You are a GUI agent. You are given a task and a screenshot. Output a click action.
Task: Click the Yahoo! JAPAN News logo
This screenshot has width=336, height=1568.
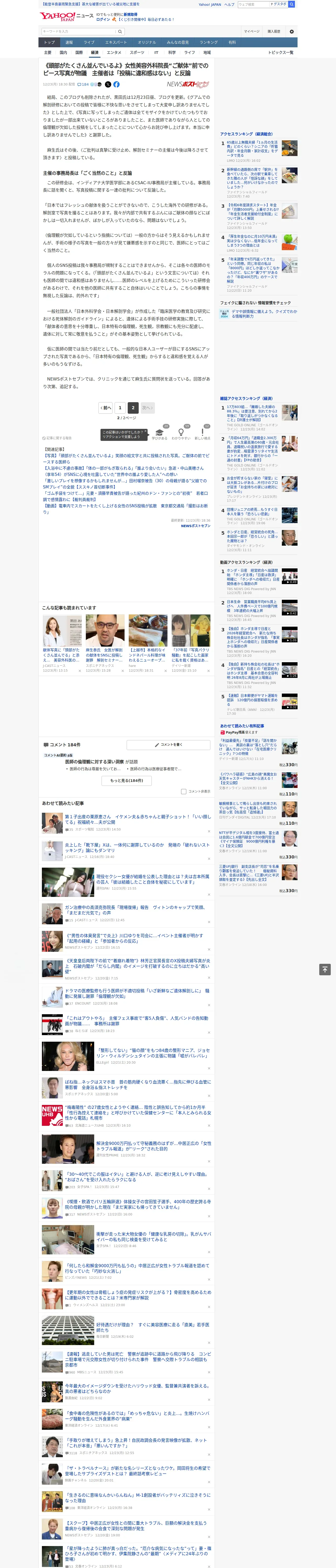[x=66, y=16]
